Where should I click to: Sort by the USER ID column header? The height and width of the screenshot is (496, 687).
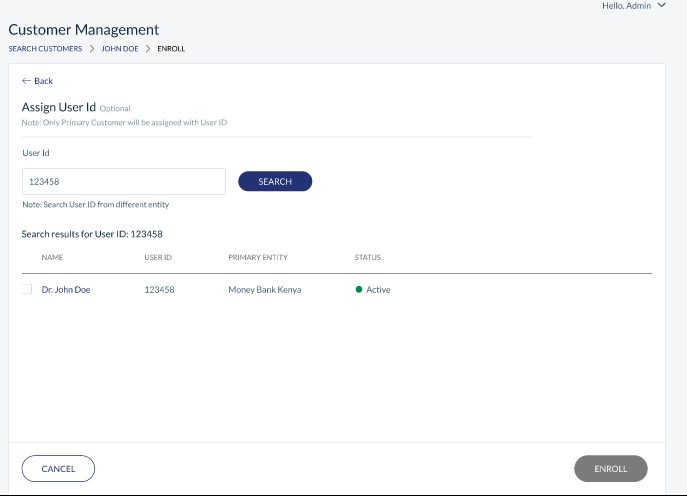point(158,257)
